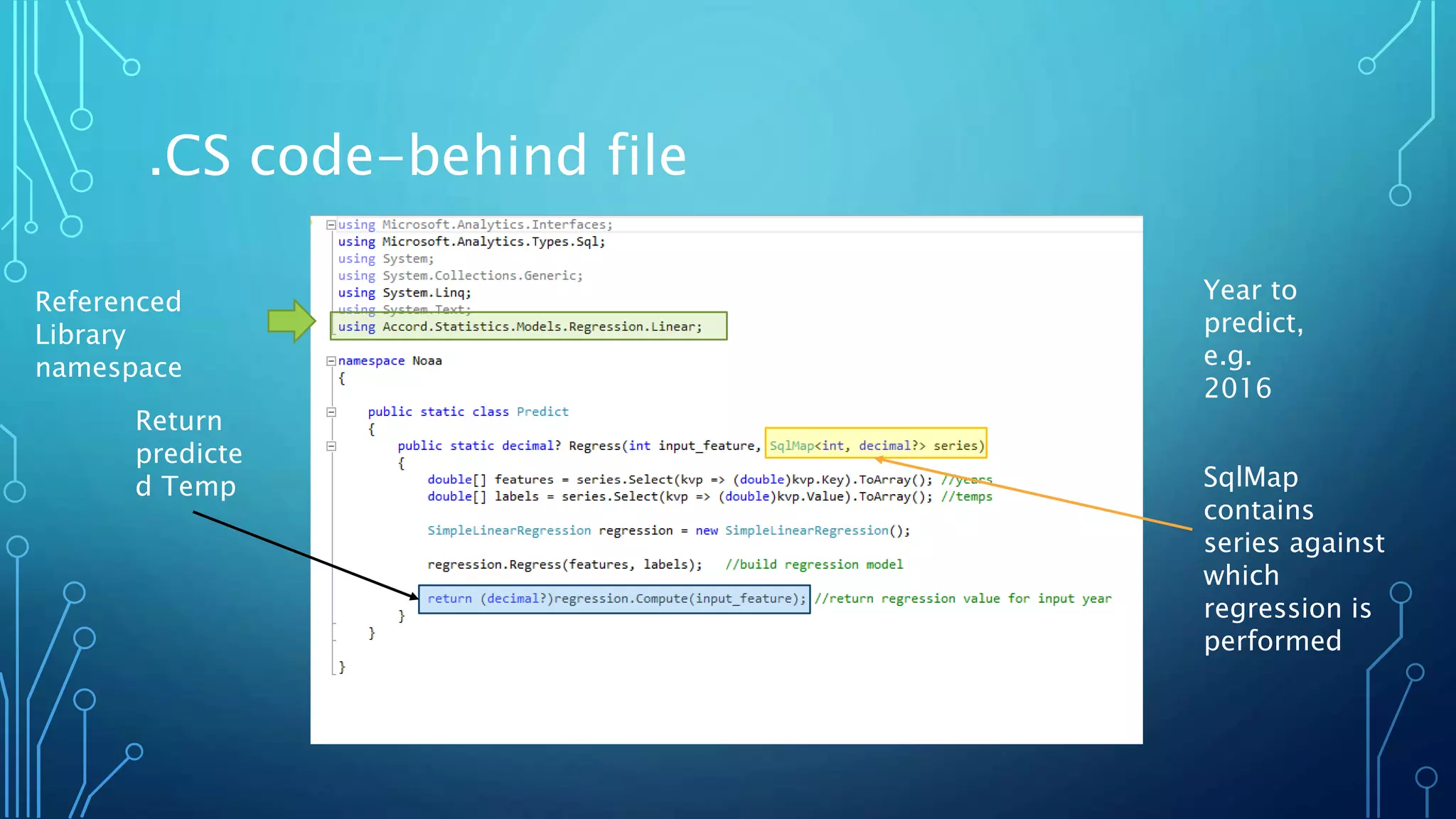Click the '//build regression model' comment

(813, 564)
